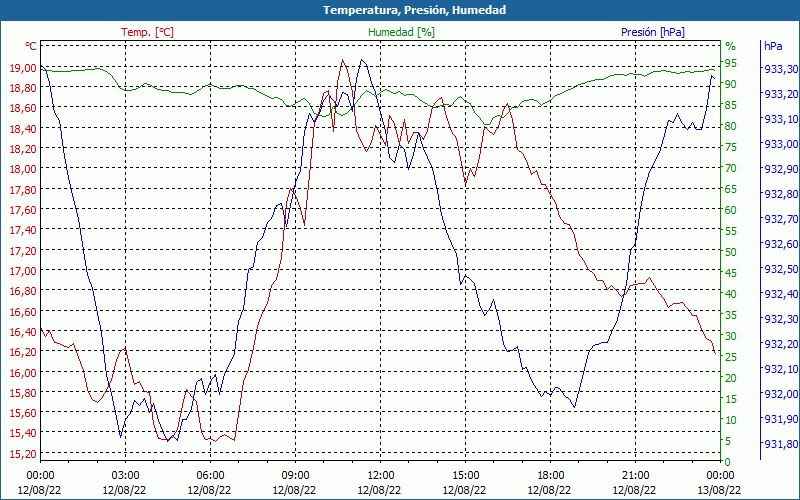Click temperature axis value 18,00
This screenshot has height=500, width=800.
(23, 169)
